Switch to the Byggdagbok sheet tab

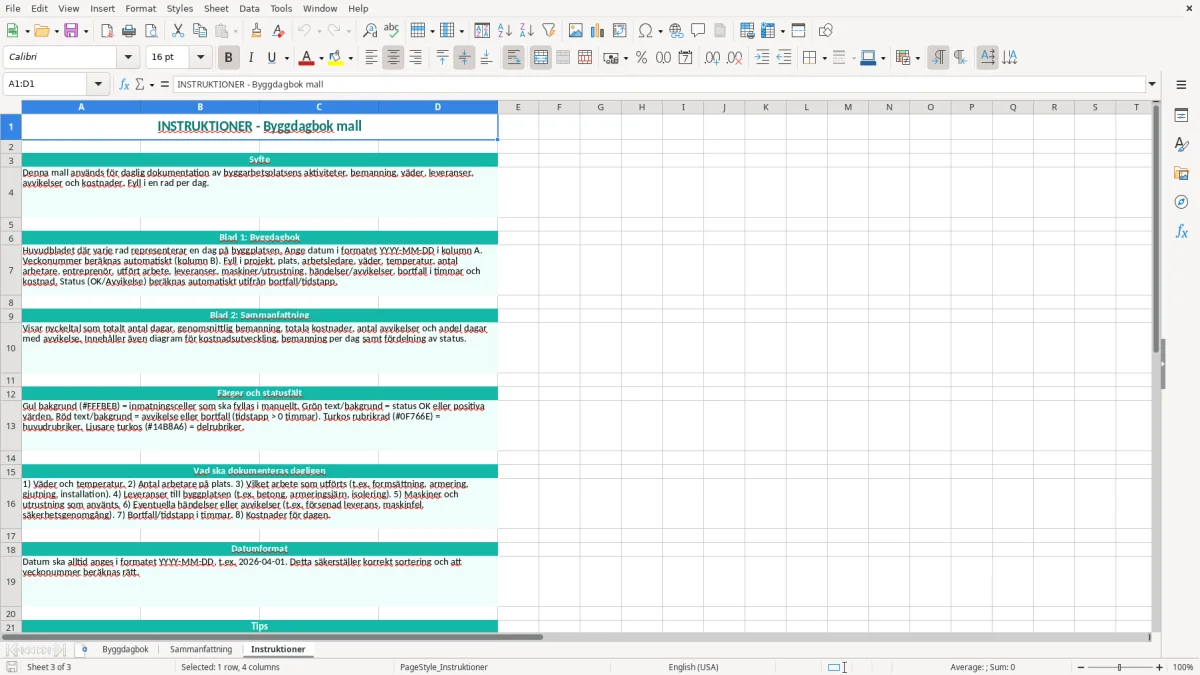point(125,650)
